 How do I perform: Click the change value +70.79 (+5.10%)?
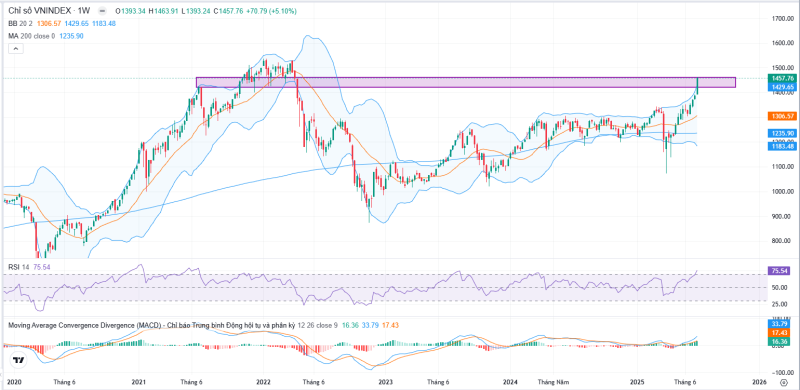tap(271, 11)
